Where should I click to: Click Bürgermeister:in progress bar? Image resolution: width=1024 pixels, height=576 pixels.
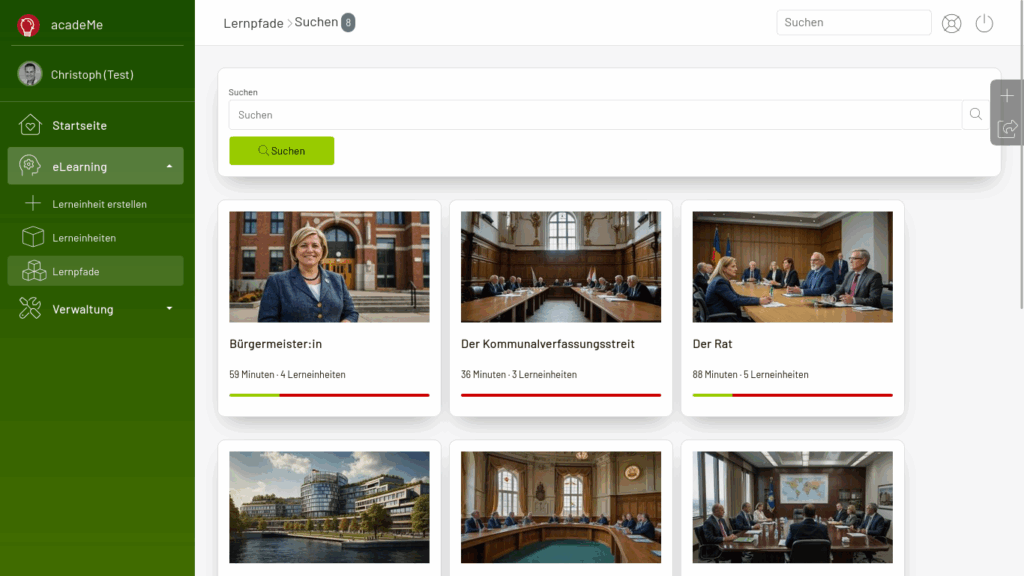pyautogui.click(x=329, y=395)
